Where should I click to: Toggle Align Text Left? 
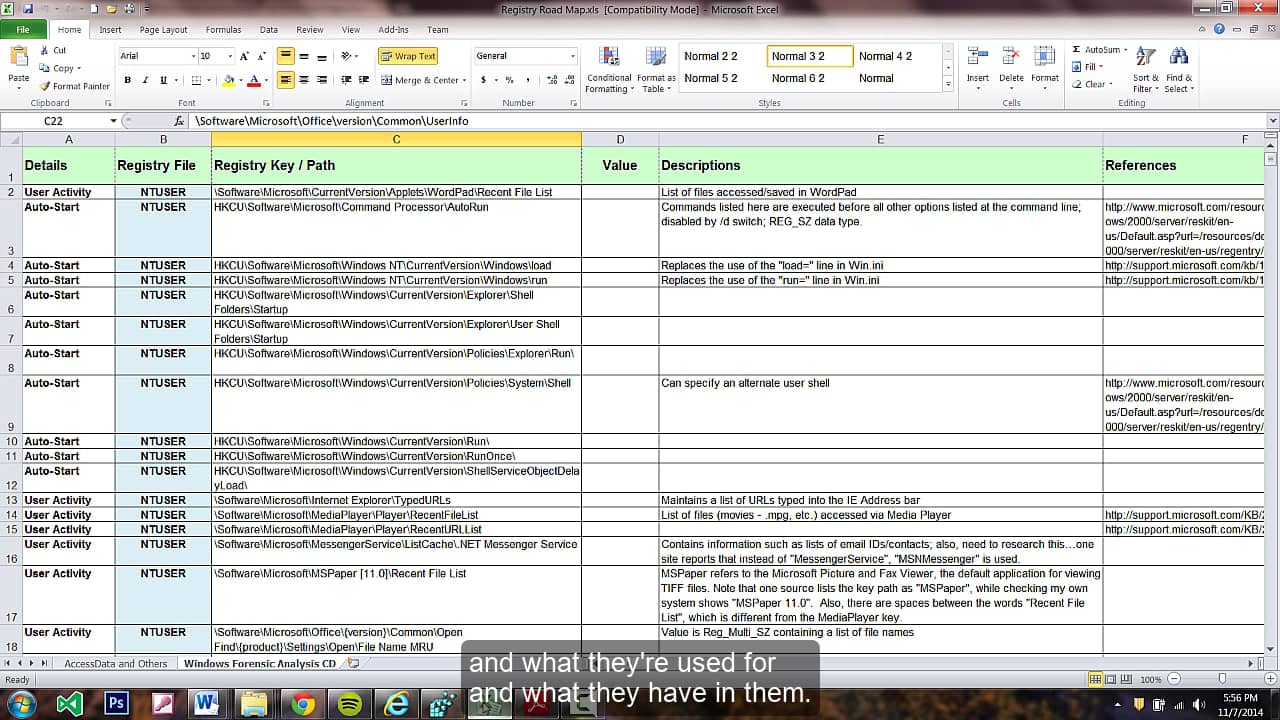[x=286, y=80]
